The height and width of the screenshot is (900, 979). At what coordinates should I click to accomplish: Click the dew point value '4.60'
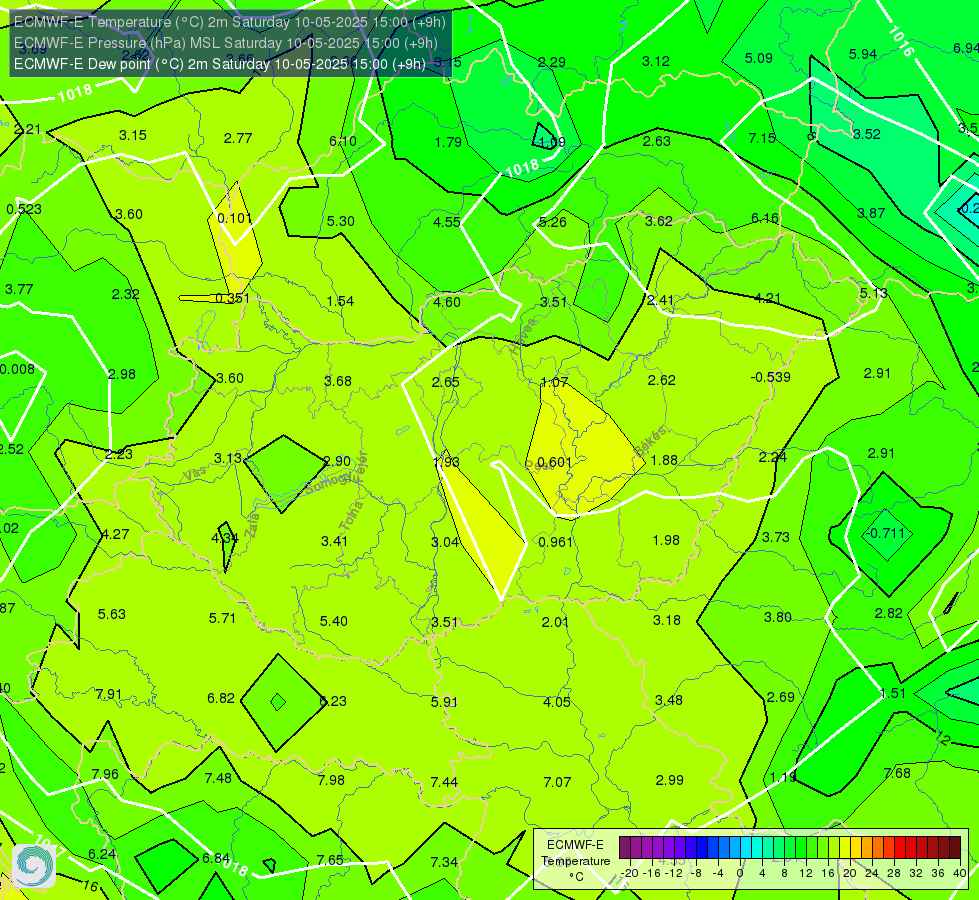pyautogui.click(x=446, y=302)
